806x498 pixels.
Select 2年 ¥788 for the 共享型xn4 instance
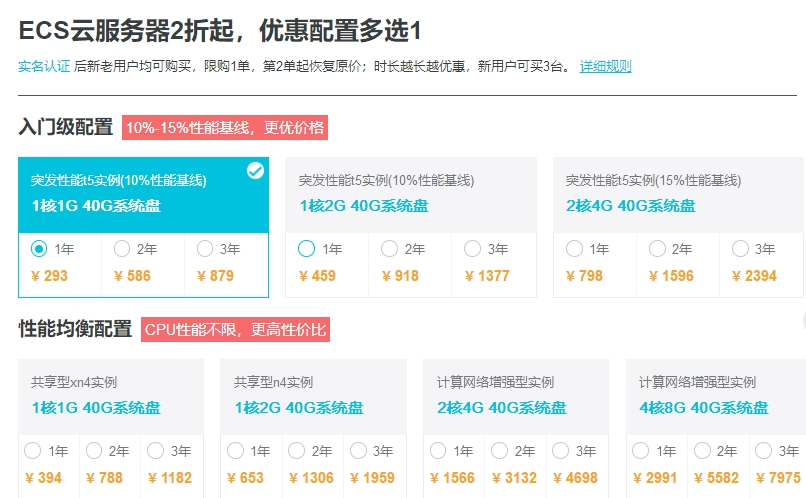click(94, 451)
